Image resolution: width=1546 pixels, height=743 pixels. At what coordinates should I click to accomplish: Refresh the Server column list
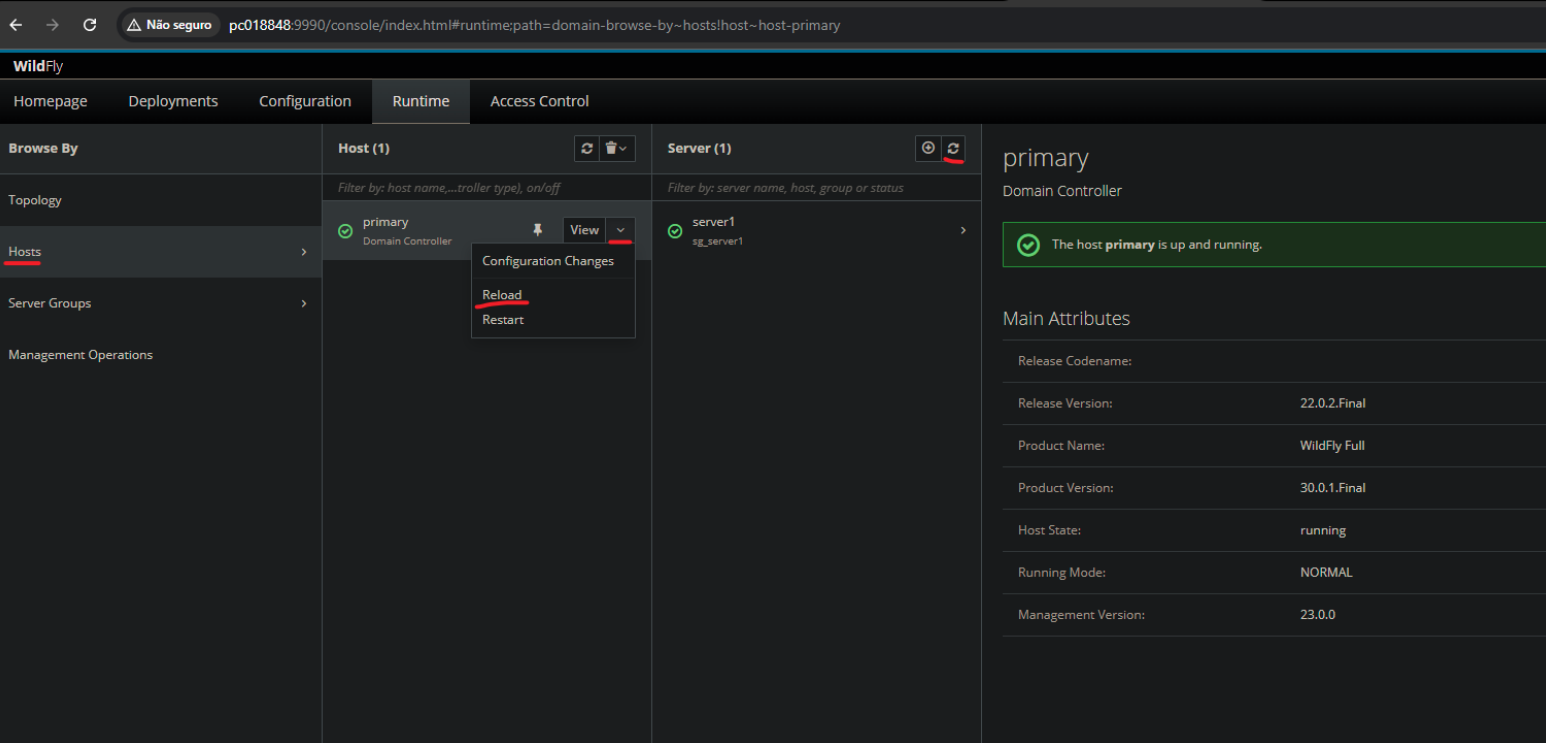[953, 148]
